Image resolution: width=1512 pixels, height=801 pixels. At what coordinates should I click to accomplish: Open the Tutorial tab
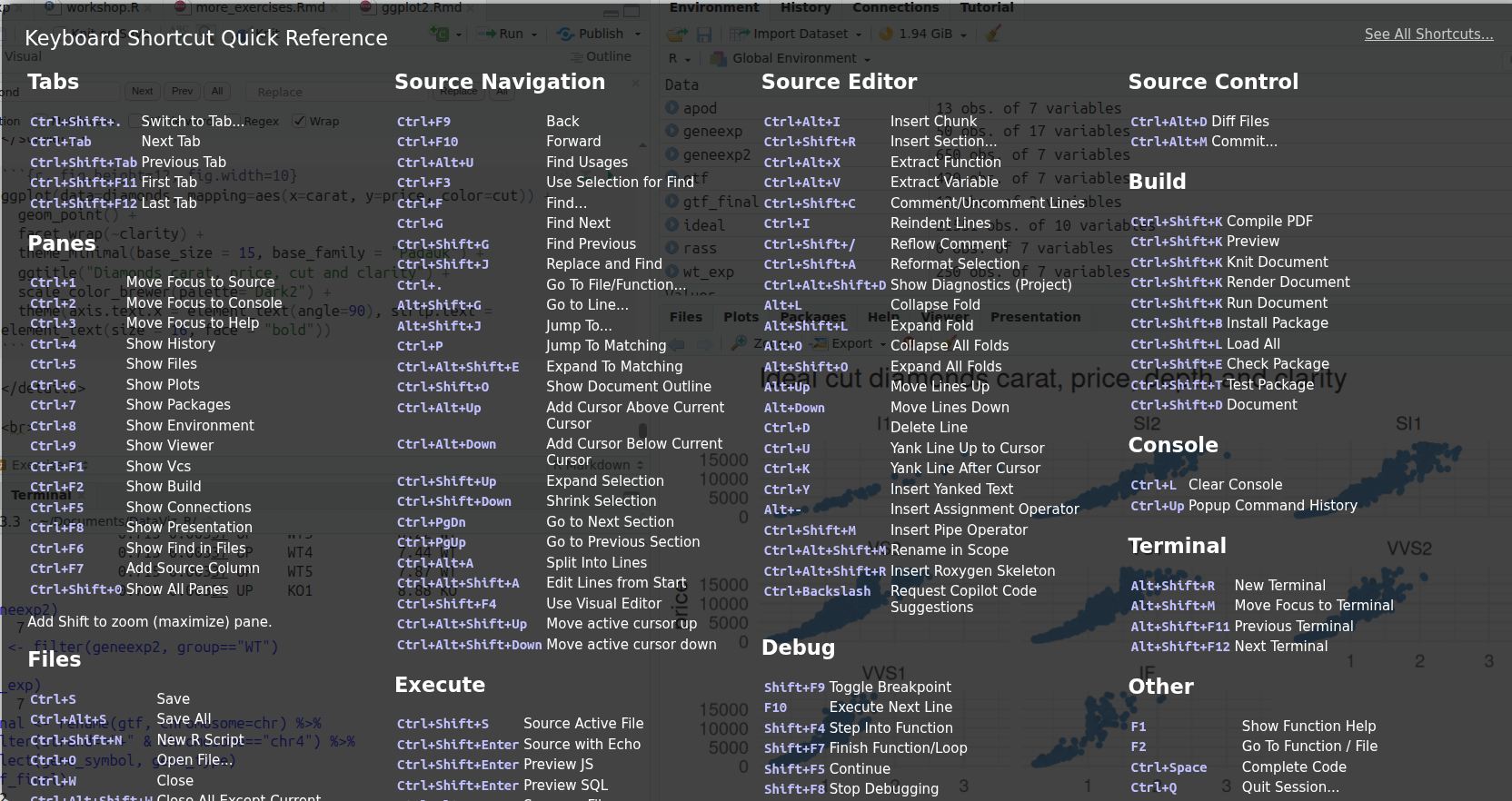pos(987,7)
